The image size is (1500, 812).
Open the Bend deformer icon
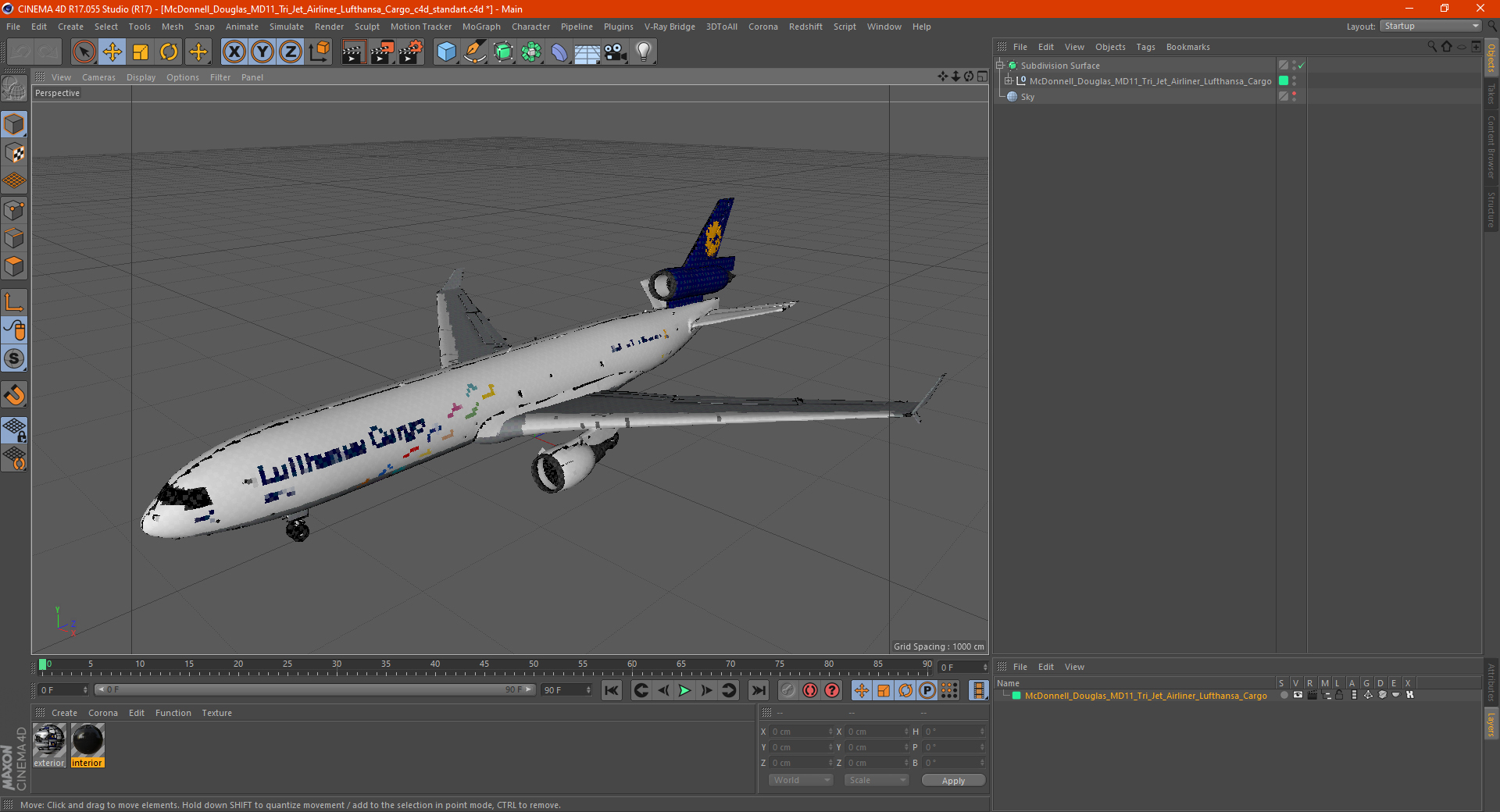coord(559,52)
